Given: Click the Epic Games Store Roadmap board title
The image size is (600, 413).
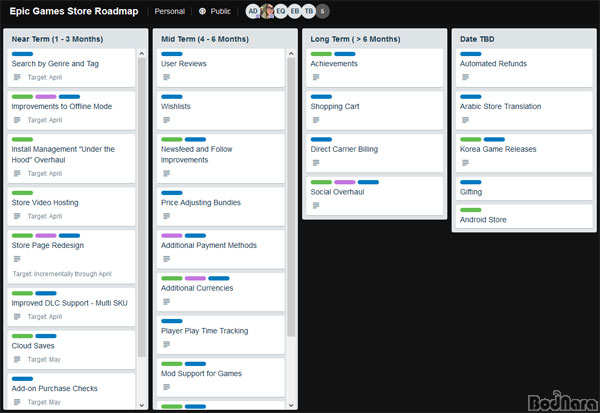Looking at the screenshot, I should pyautogui.click(x=74, y=11).
